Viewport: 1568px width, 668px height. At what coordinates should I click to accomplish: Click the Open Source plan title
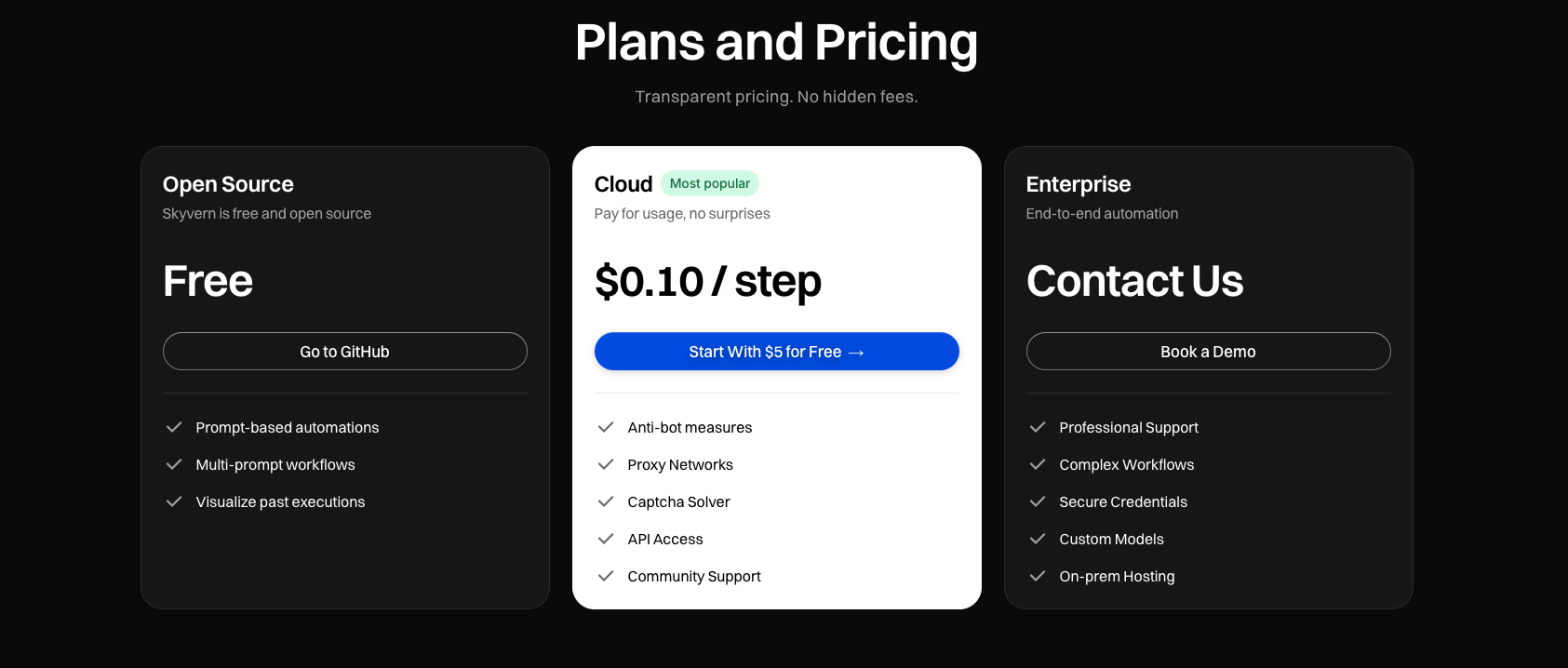(x=228, y=184)
